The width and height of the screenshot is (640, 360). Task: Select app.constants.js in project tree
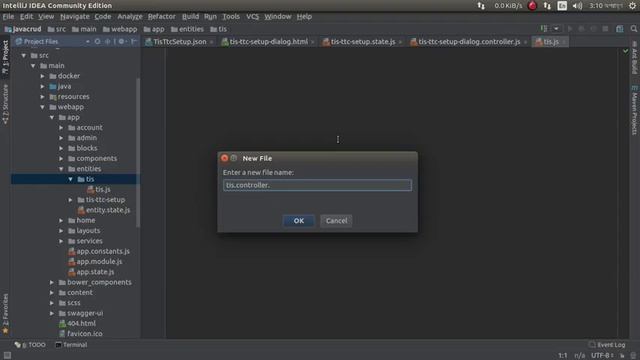tap(99, 251)
